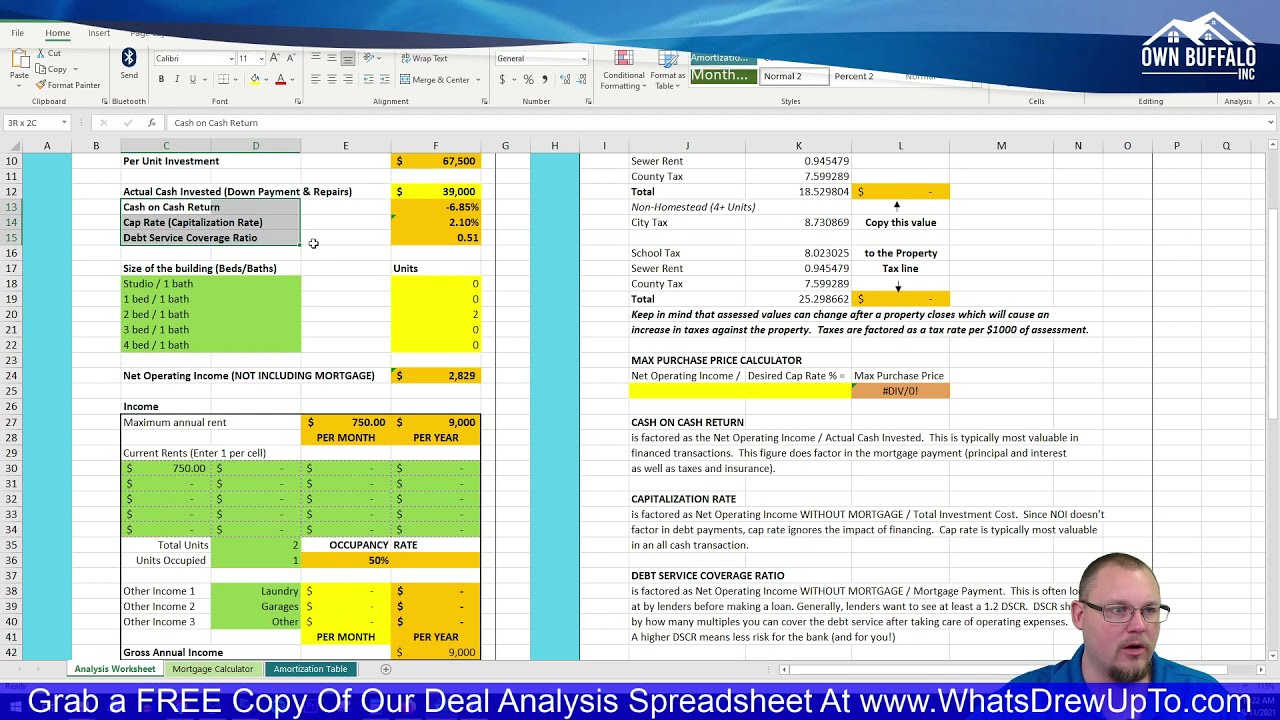Screen dimensions: 1280x720
Task: Click the Bluetooth Send icon
Action: 129,58
